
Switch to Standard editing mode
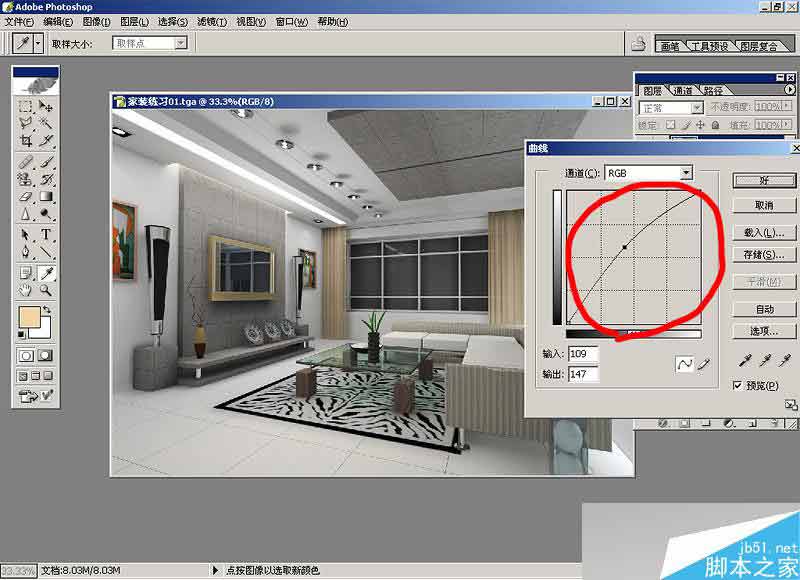click(x=26, y=356)
